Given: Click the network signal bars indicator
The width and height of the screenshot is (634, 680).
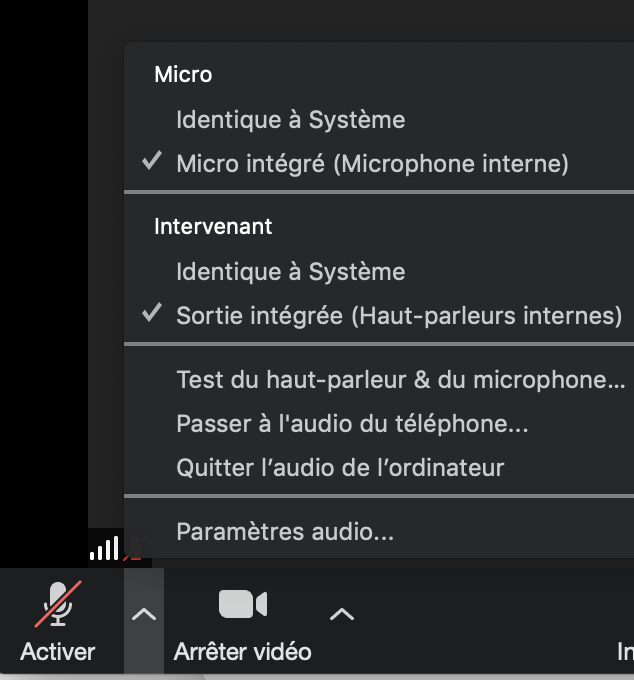Looking at the screenshot, I should (104, 548).
